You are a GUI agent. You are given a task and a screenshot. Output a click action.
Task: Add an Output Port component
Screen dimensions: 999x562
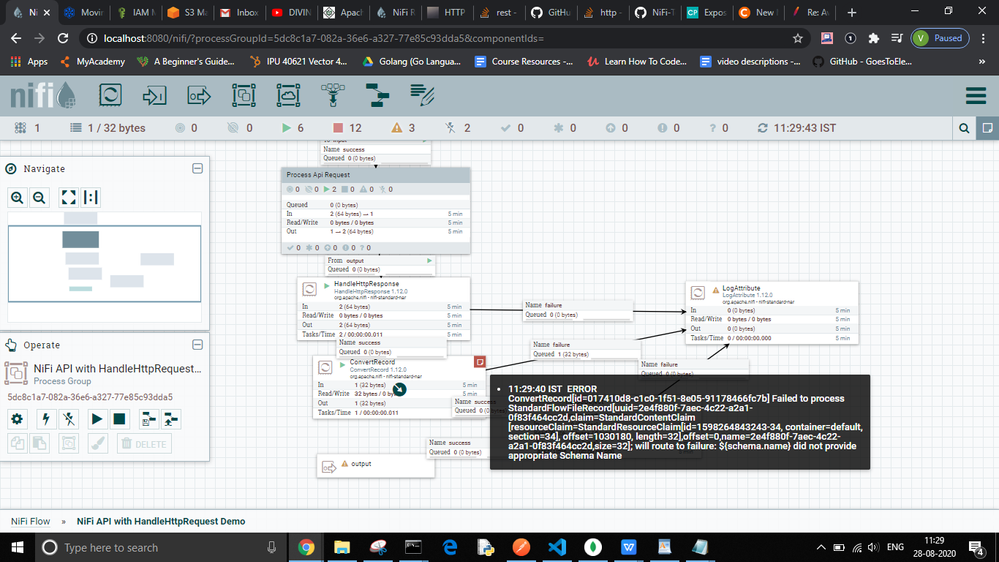[199, 96]
